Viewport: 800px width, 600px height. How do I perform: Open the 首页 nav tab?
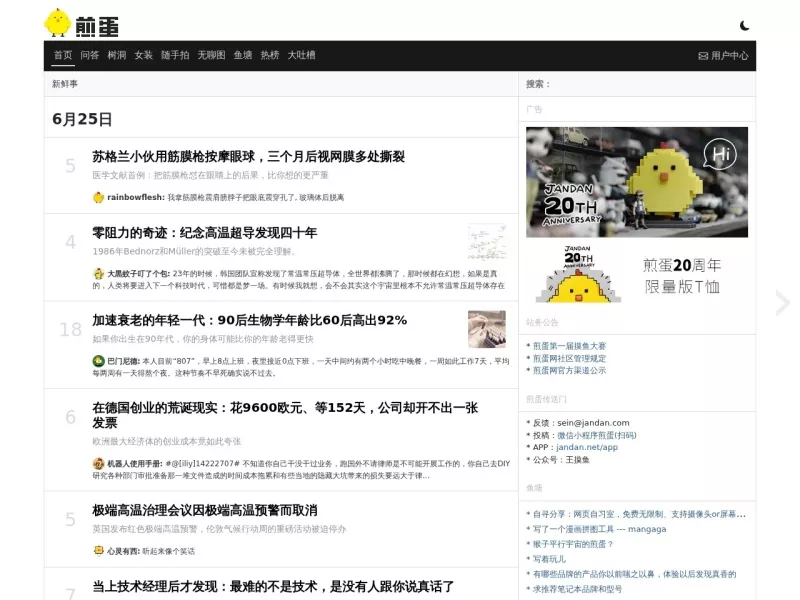tap(63, 55)
